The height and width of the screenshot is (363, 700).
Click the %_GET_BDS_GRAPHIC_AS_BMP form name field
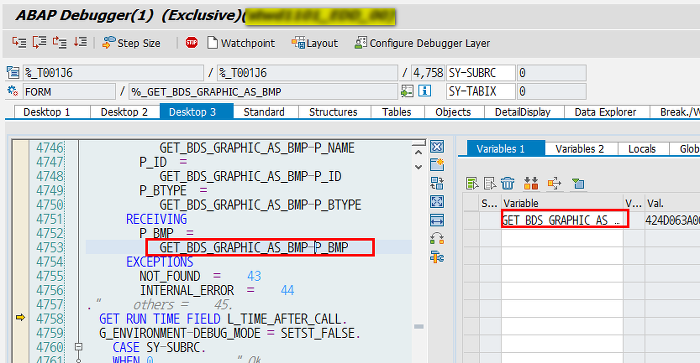[x=263, y=92]
